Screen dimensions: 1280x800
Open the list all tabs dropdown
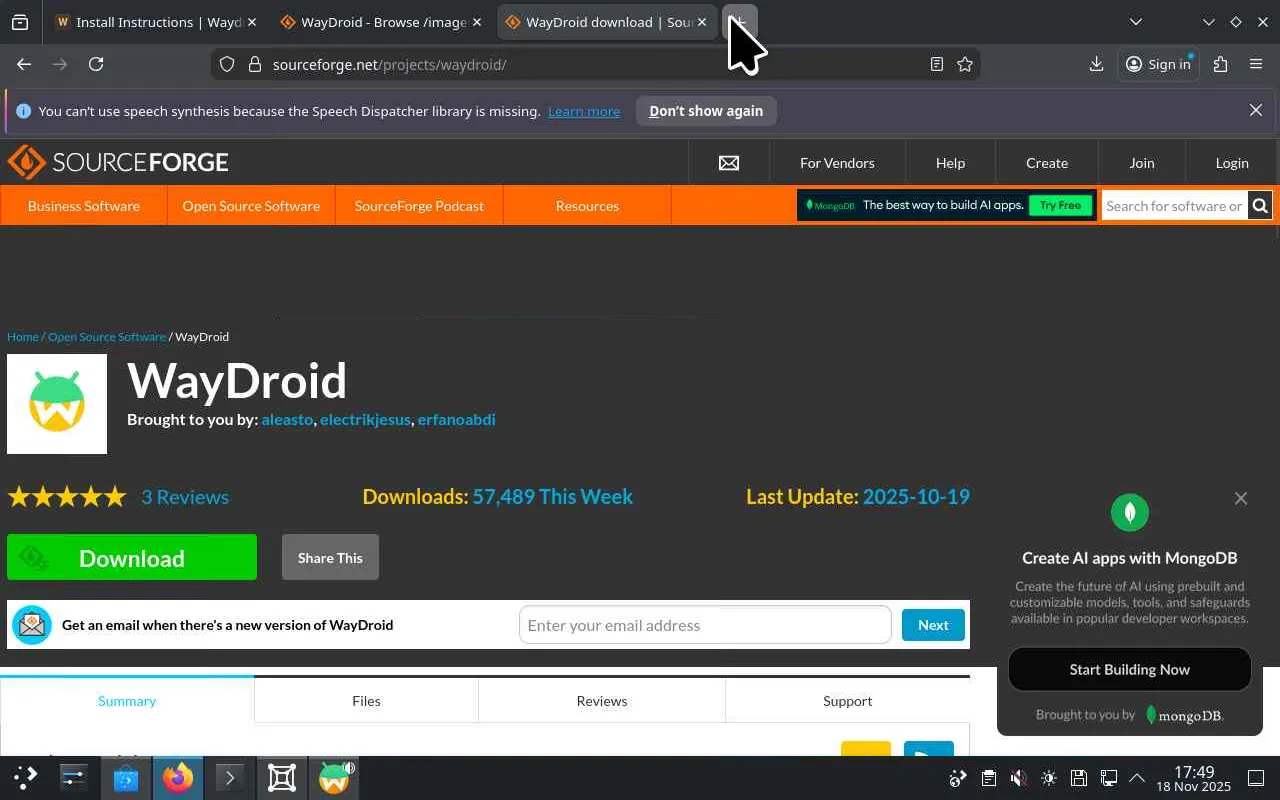[1136, 22]
